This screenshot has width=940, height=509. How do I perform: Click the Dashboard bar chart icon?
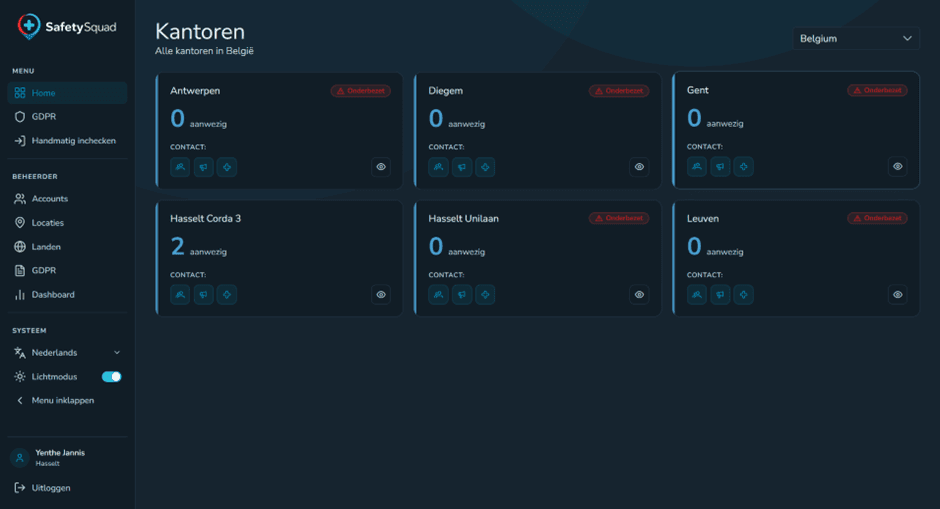point(20,295)
